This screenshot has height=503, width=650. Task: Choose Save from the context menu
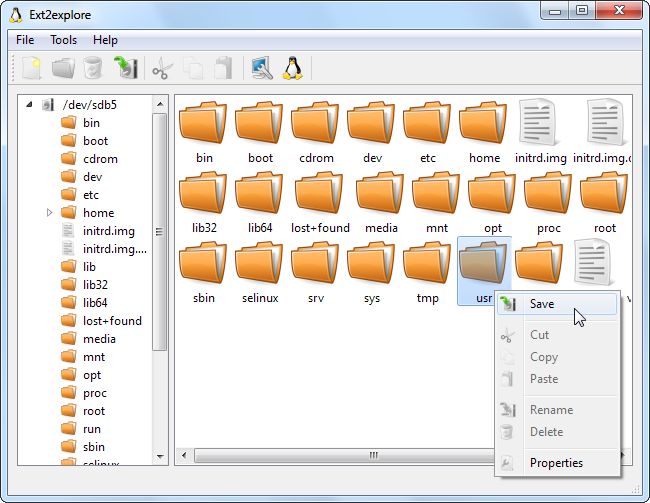[x=557, y=304]
